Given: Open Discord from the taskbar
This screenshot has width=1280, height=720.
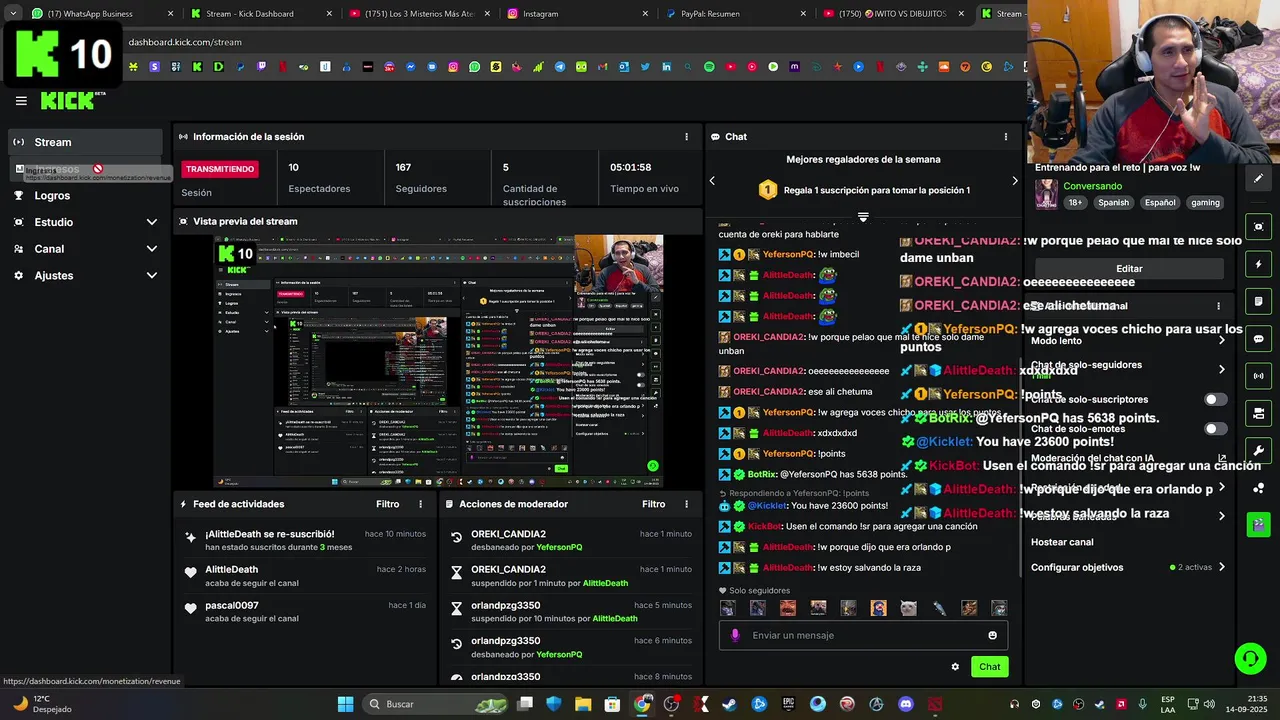Looking at the screenshot, I should pyautogui.click(x=906, y=704).
